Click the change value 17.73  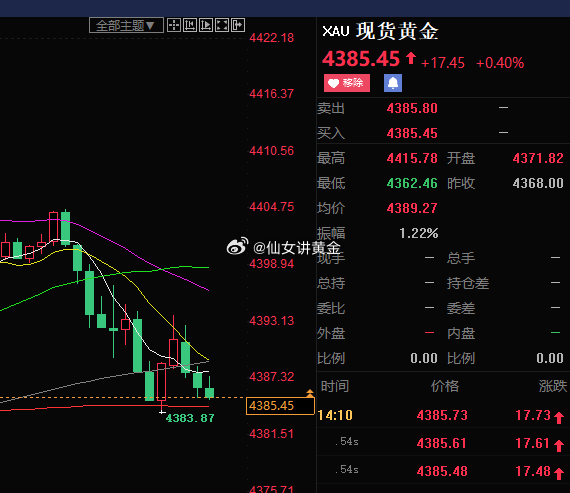[533, 415]
